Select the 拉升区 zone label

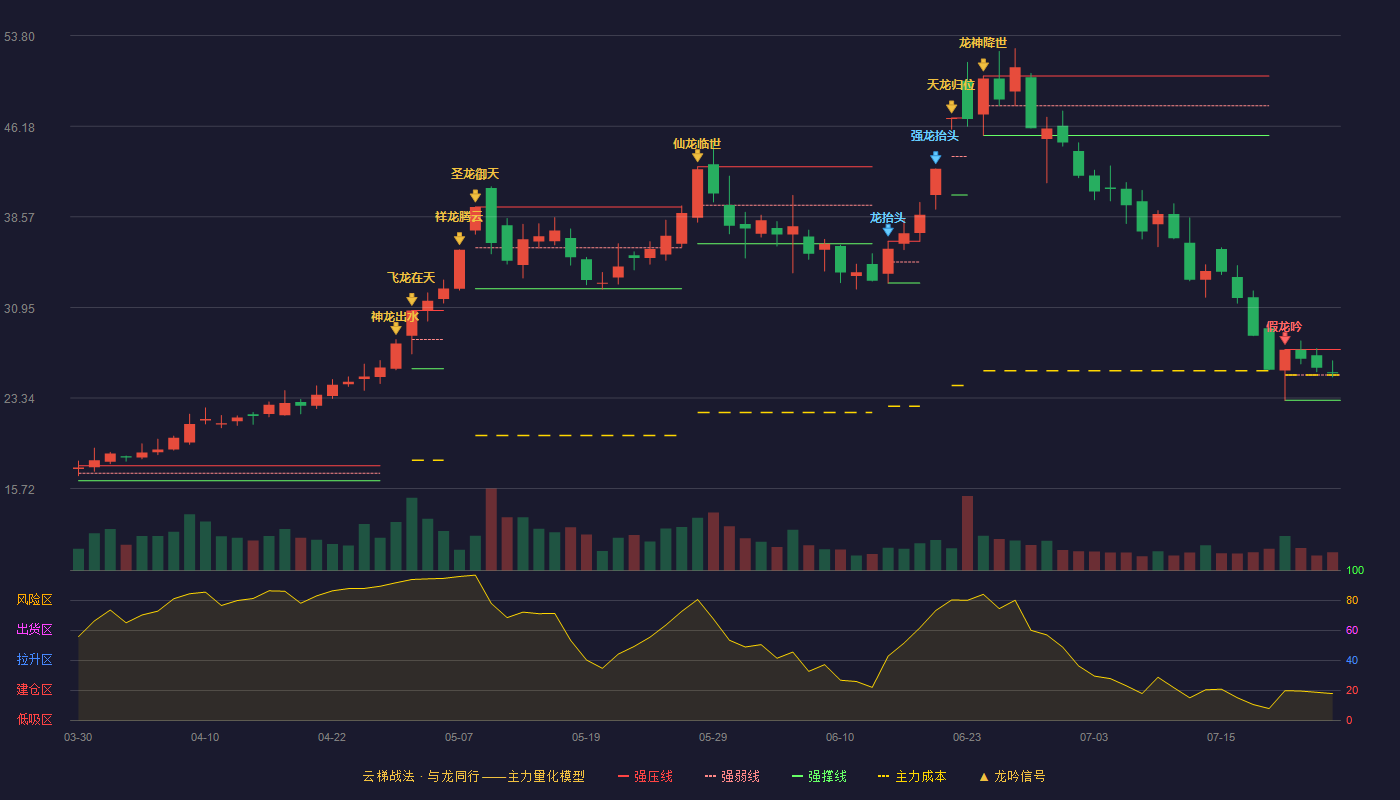34,660
